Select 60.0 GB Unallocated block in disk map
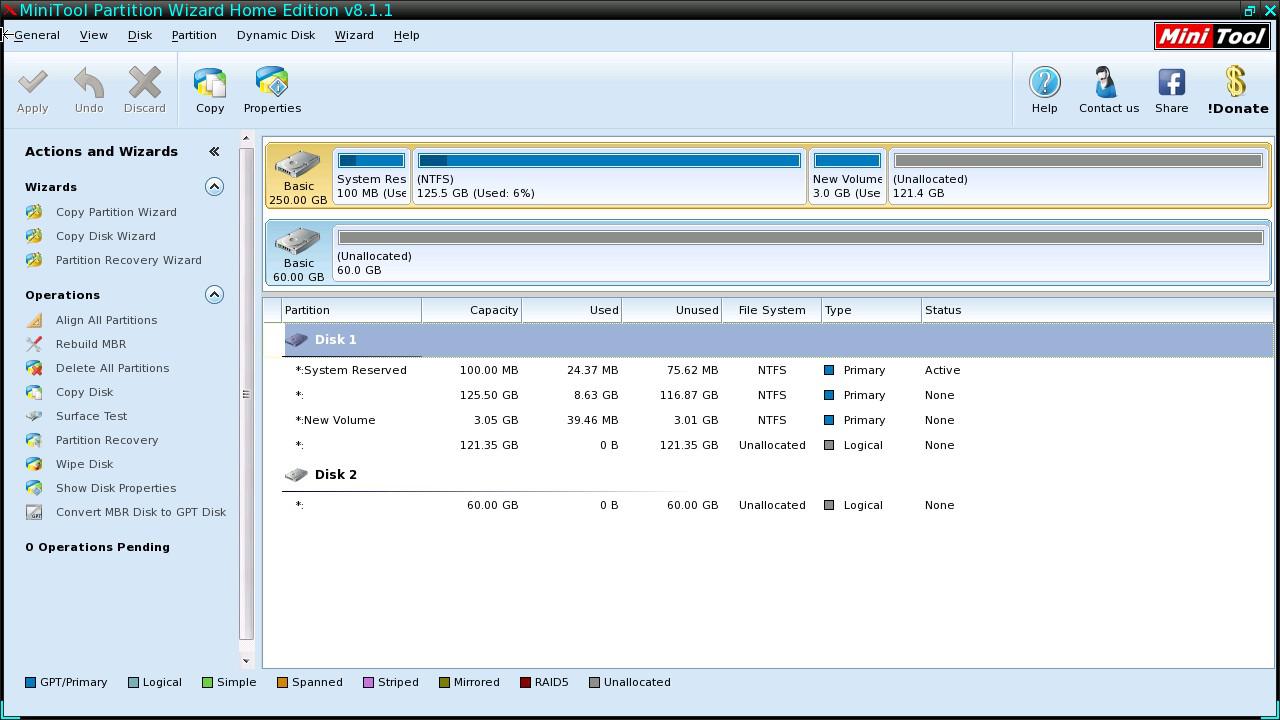 [x=800, y=252]
